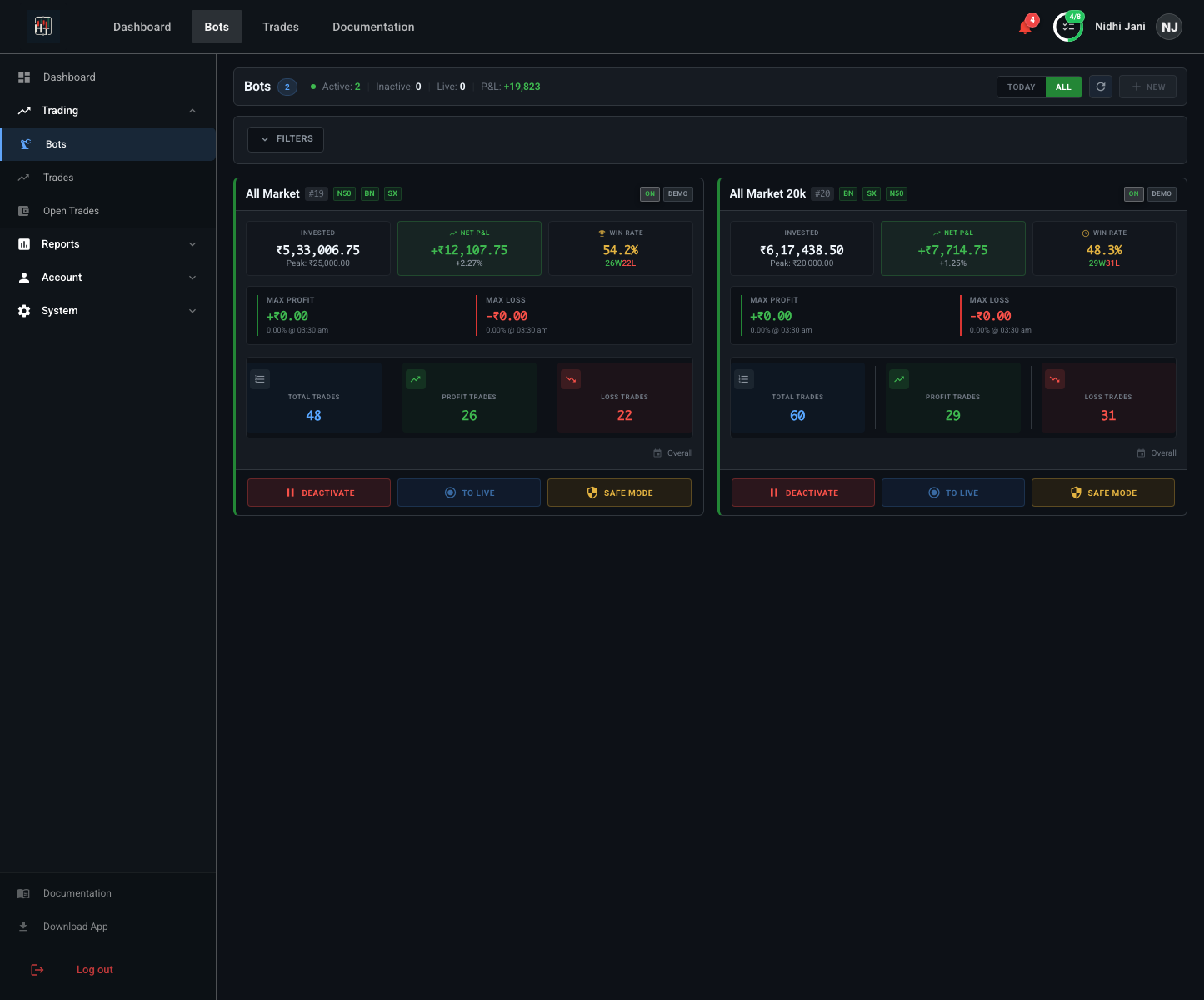This screenshot has height=1000, width=1204.
Task: Click Invested ₹5,33,006.75 value
Action: click(x=318, y=250)
